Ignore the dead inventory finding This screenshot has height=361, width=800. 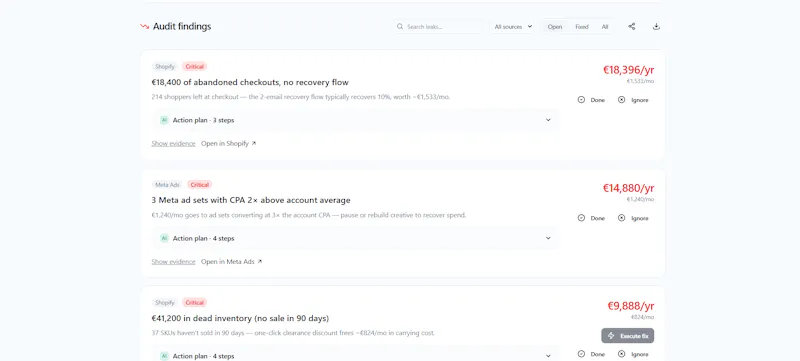tap(633, 354)
